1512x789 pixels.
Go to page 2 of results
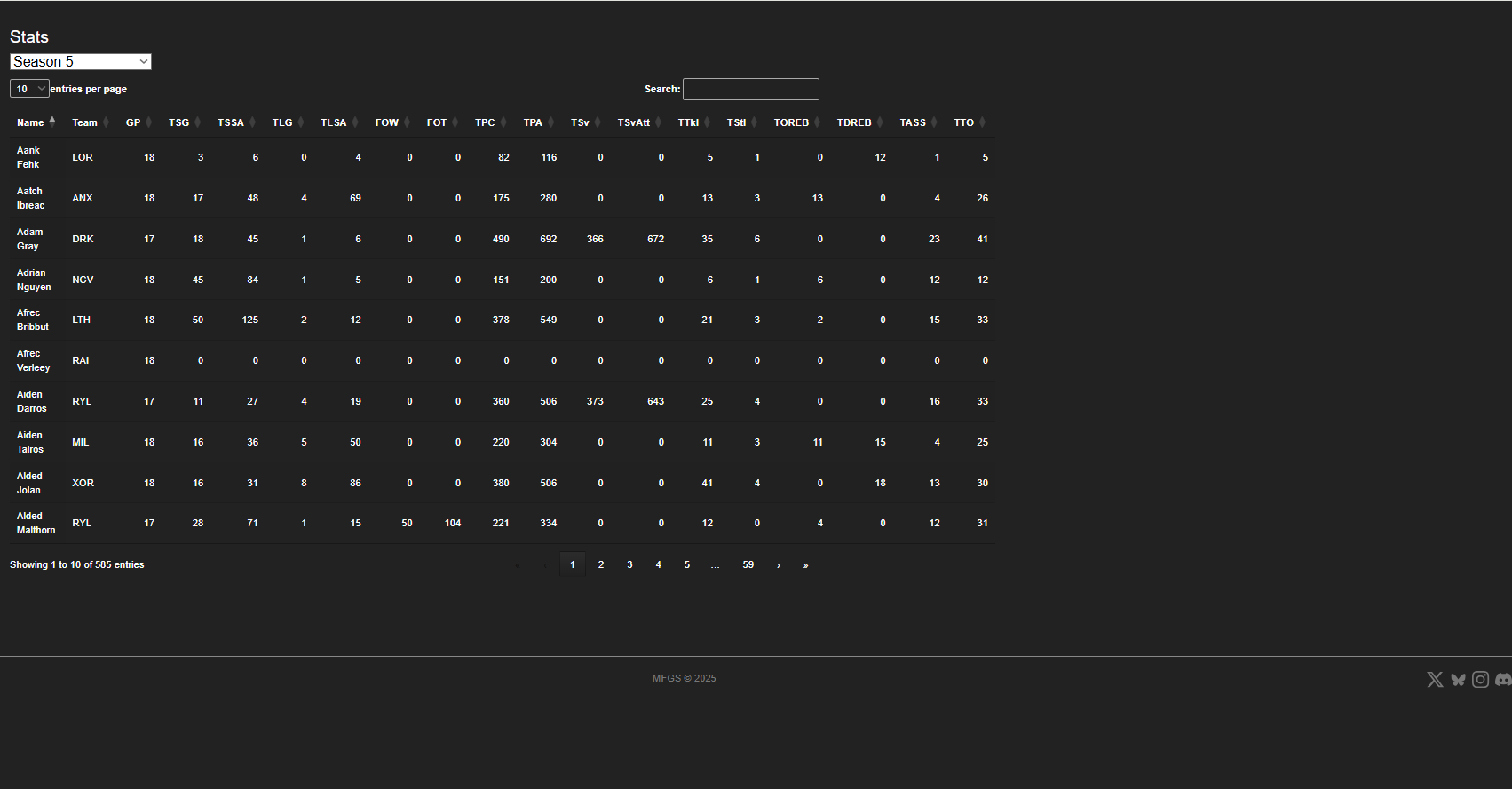[x=601, y=565]
